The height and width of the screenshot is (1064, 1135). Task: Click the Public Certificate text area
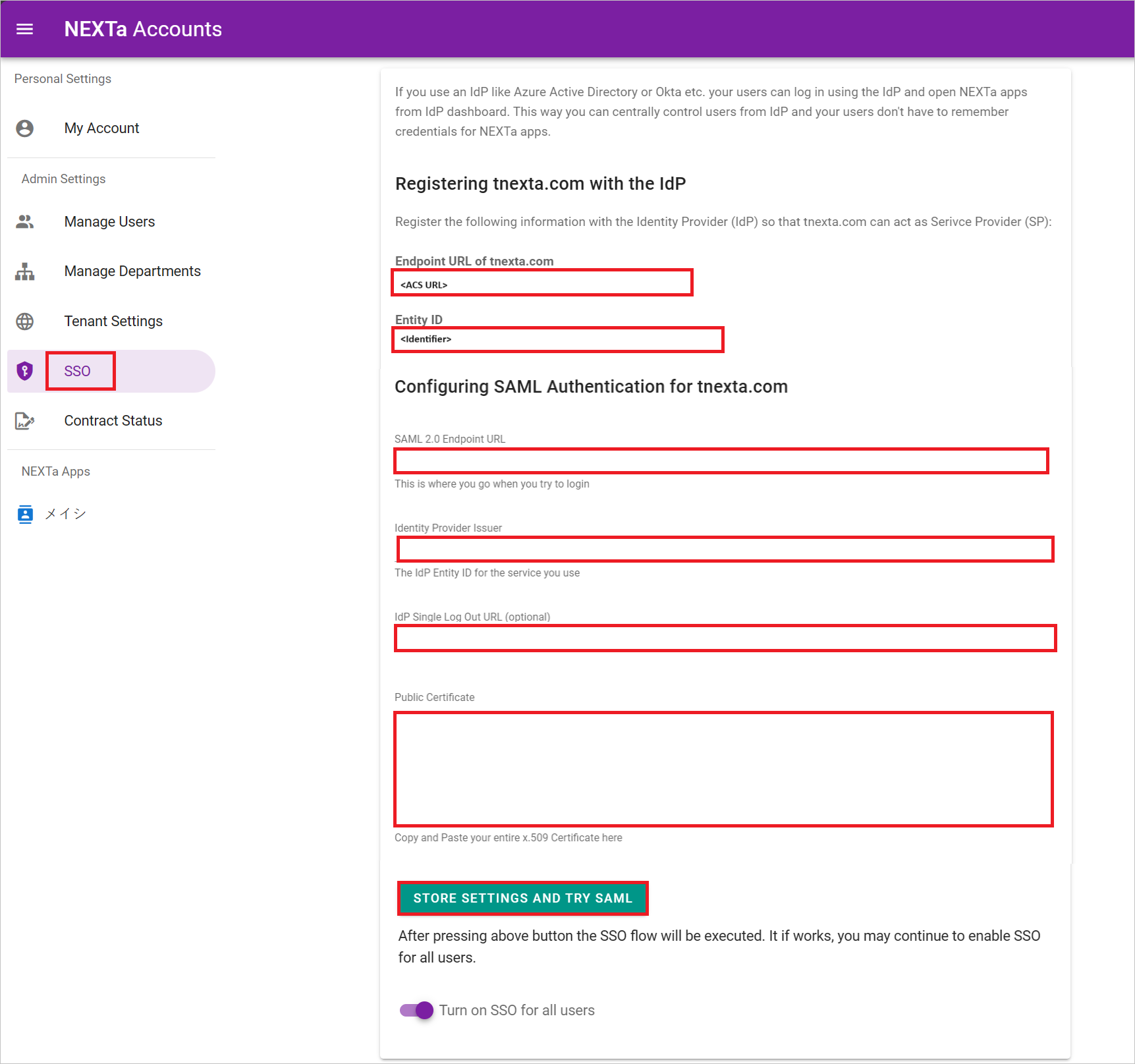coord(723,769)
